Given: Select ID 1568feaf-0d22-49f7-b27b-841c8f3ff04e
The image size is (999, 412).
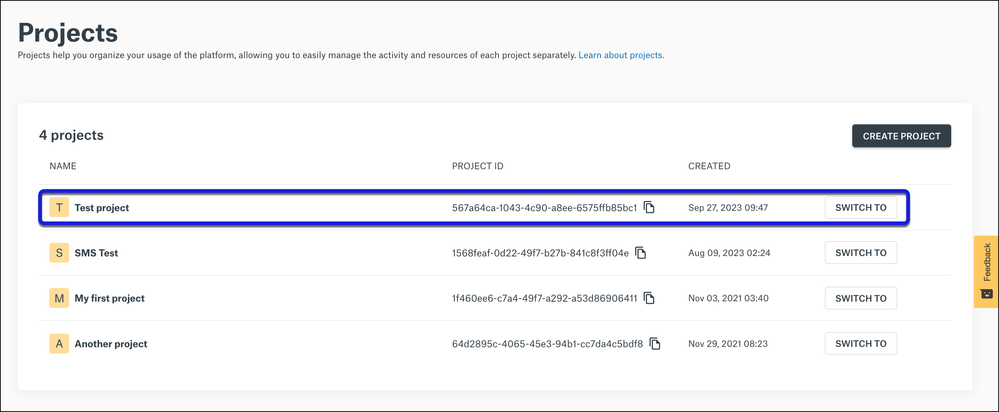Looking at the screenshot, I should point(540,253).
